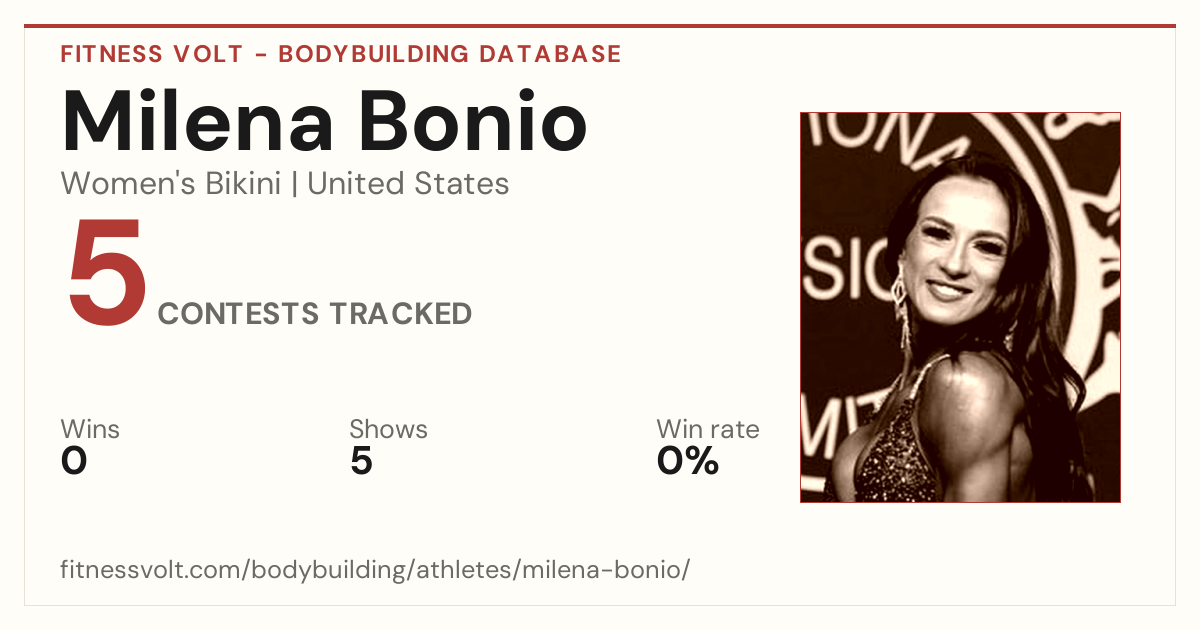Click the milena-bonio slug in the URL
The image size is (1200, 630).
615,571
